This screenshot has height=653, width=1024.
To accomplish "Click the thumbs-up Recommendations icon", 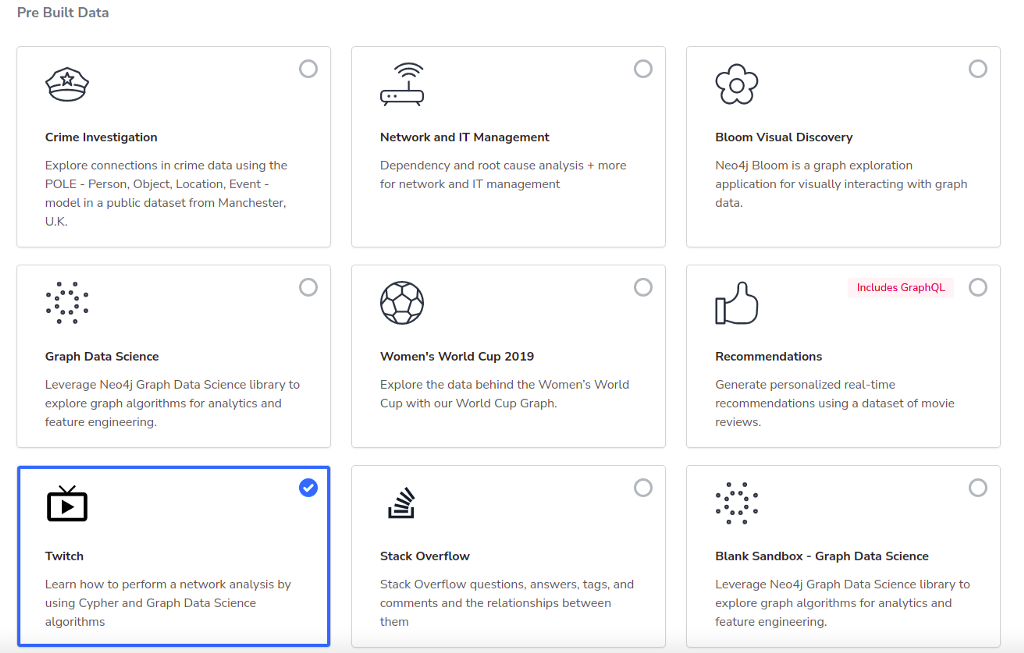I will pyautogui.click(x=737, y=303).
